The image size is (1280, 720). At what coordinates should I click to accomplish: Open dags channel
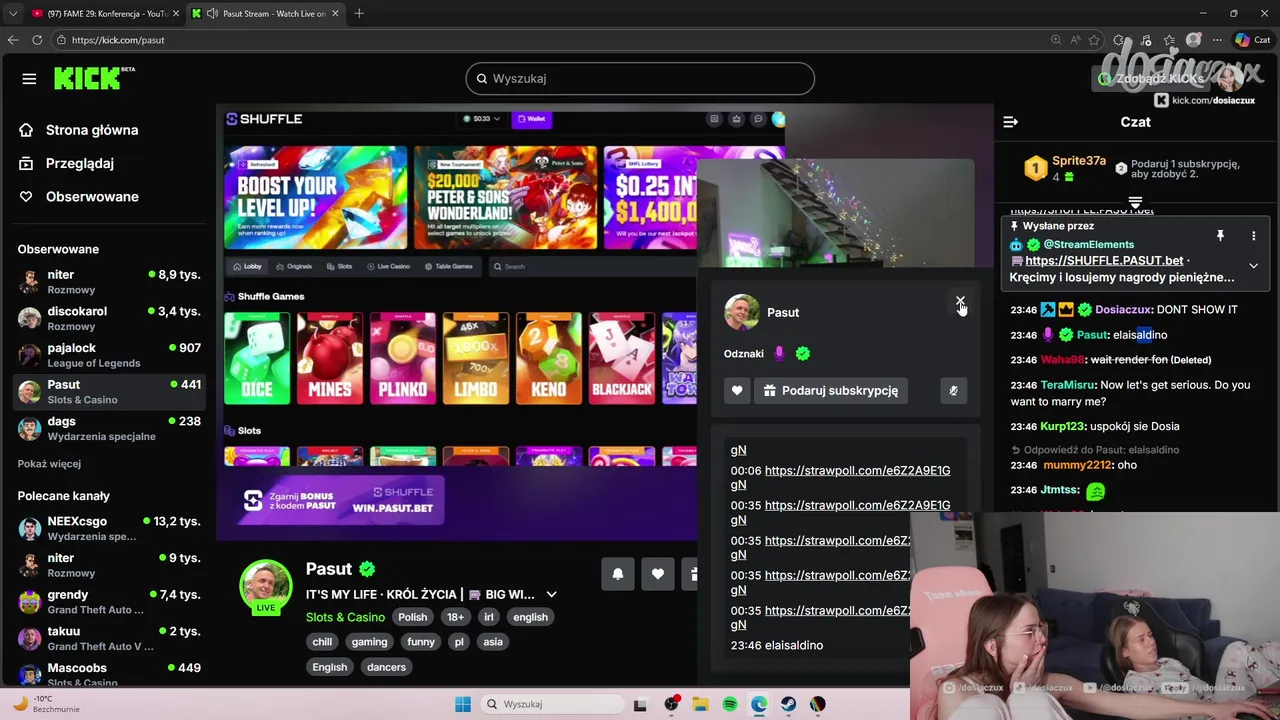110,428
